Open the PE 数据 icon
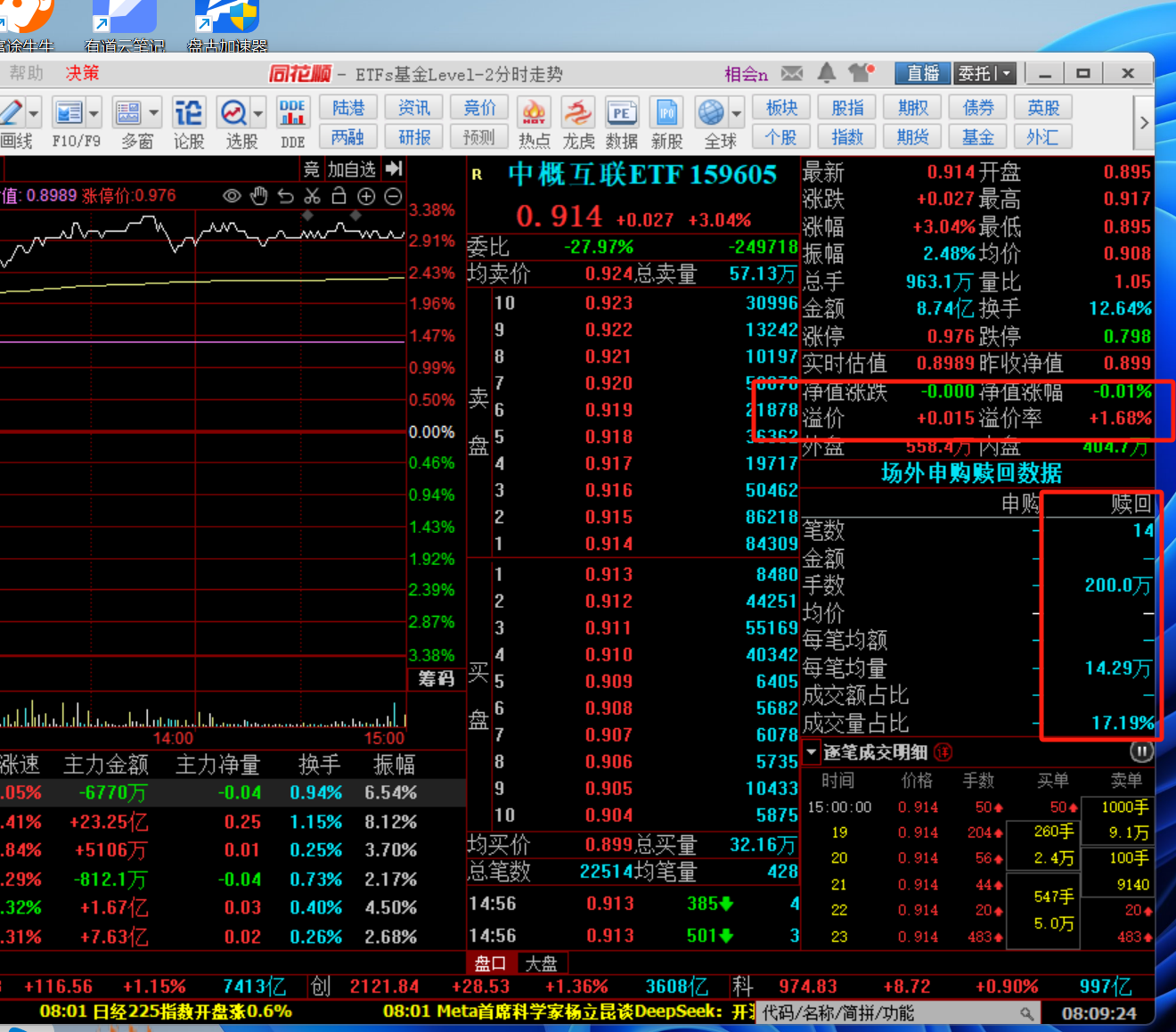The height and width of the screenshot is (1032, 1176). [x=621, y=123]
